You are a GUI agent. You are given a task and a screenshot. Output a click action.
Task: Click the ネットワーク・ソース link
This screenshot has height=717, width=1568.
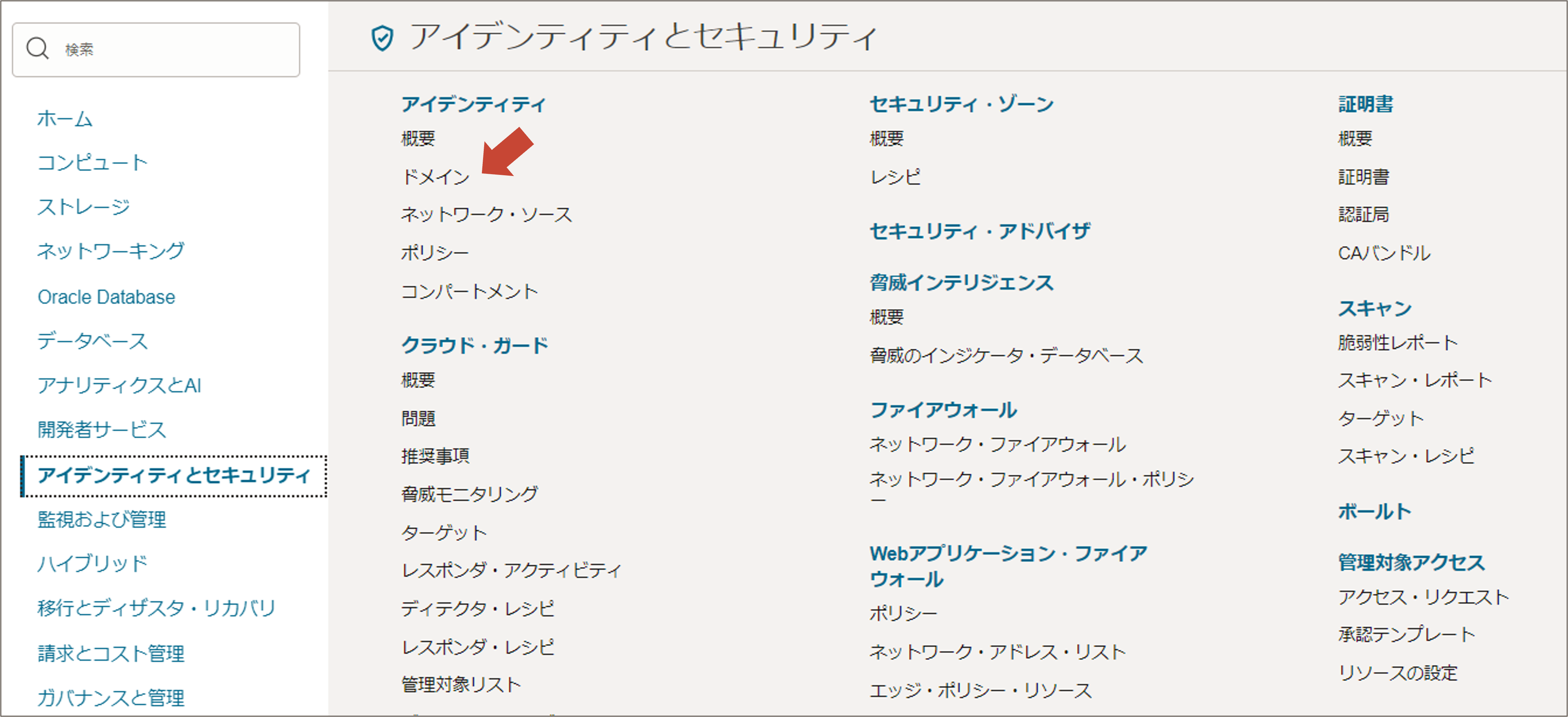pyautogui.click(x=486, y=214)
